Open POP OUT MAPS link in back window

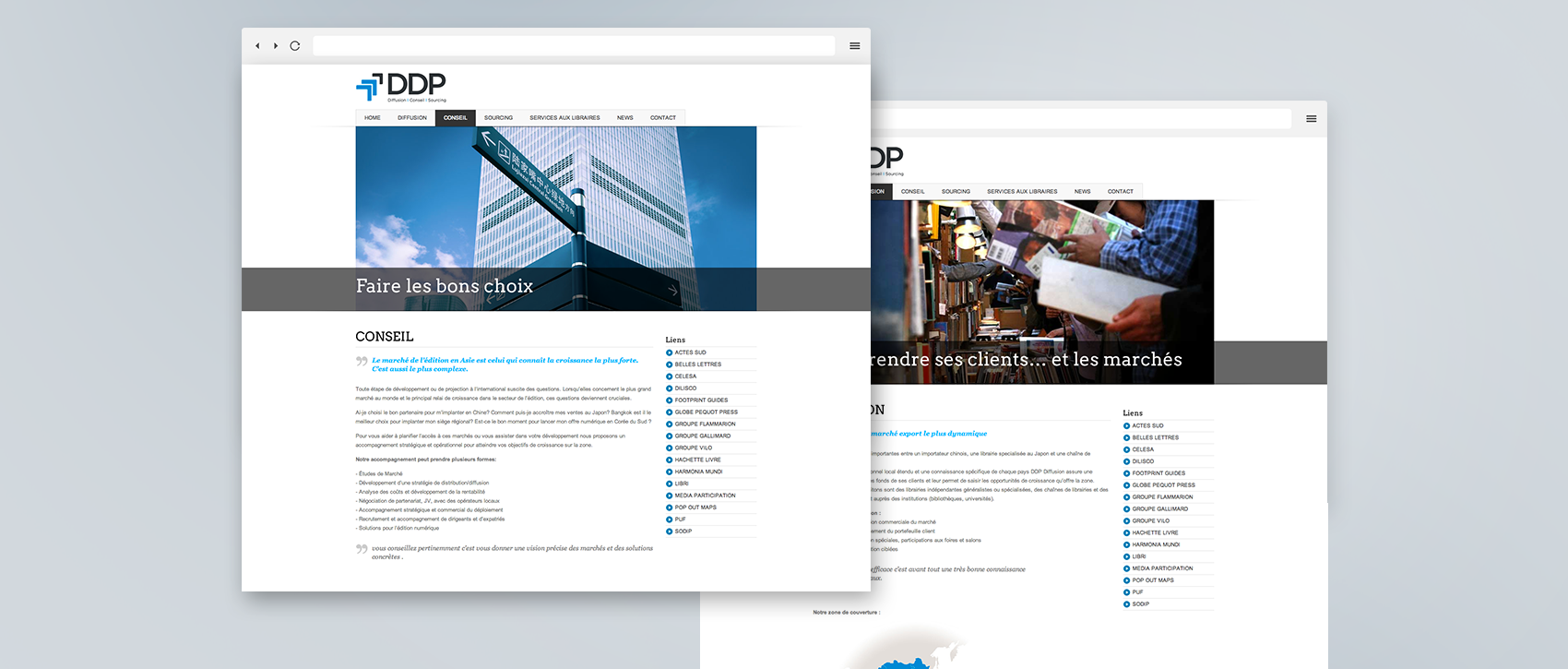(1153, 580)
